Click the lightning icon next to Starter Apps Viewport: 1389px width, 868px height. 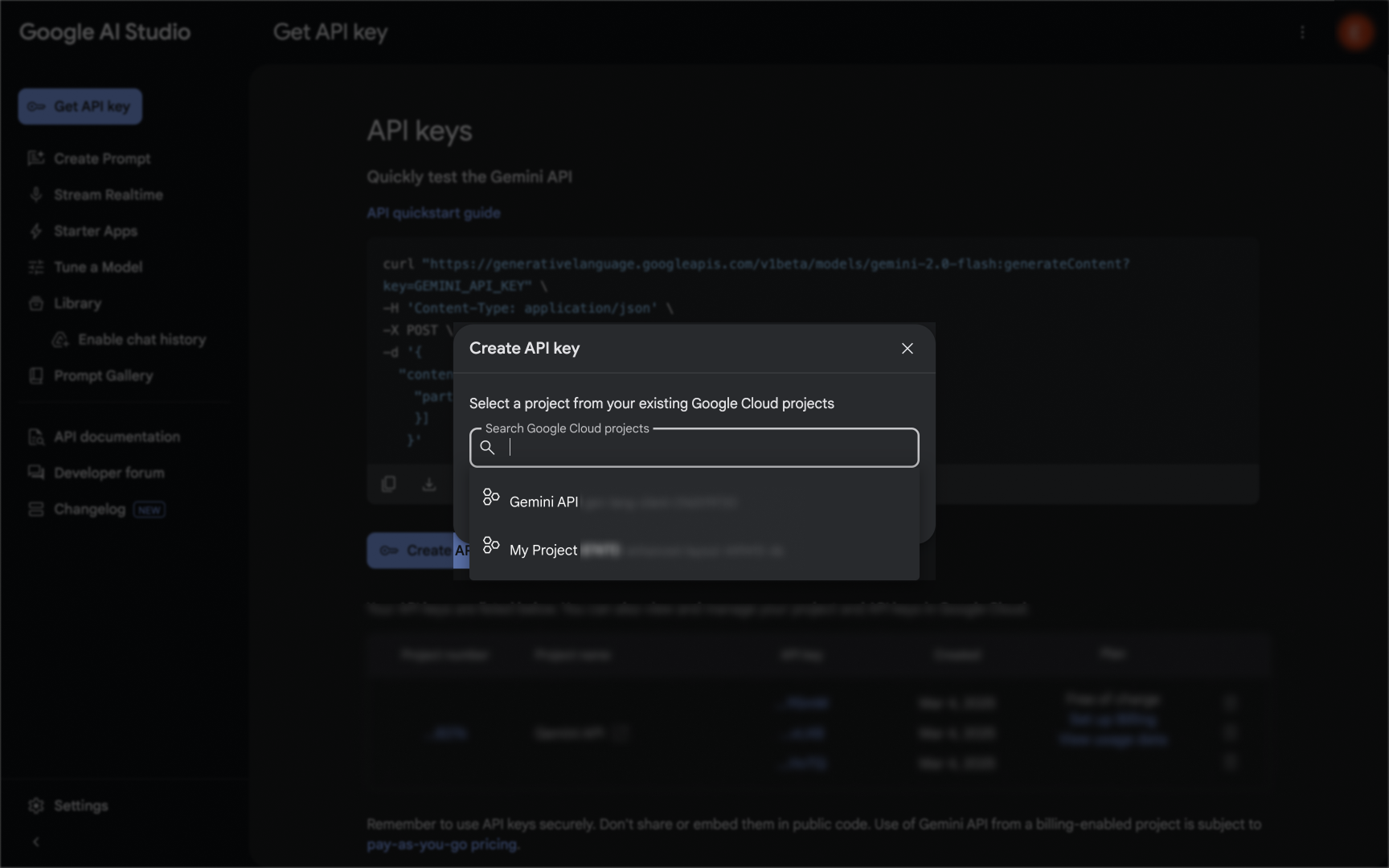click(35, 231)
